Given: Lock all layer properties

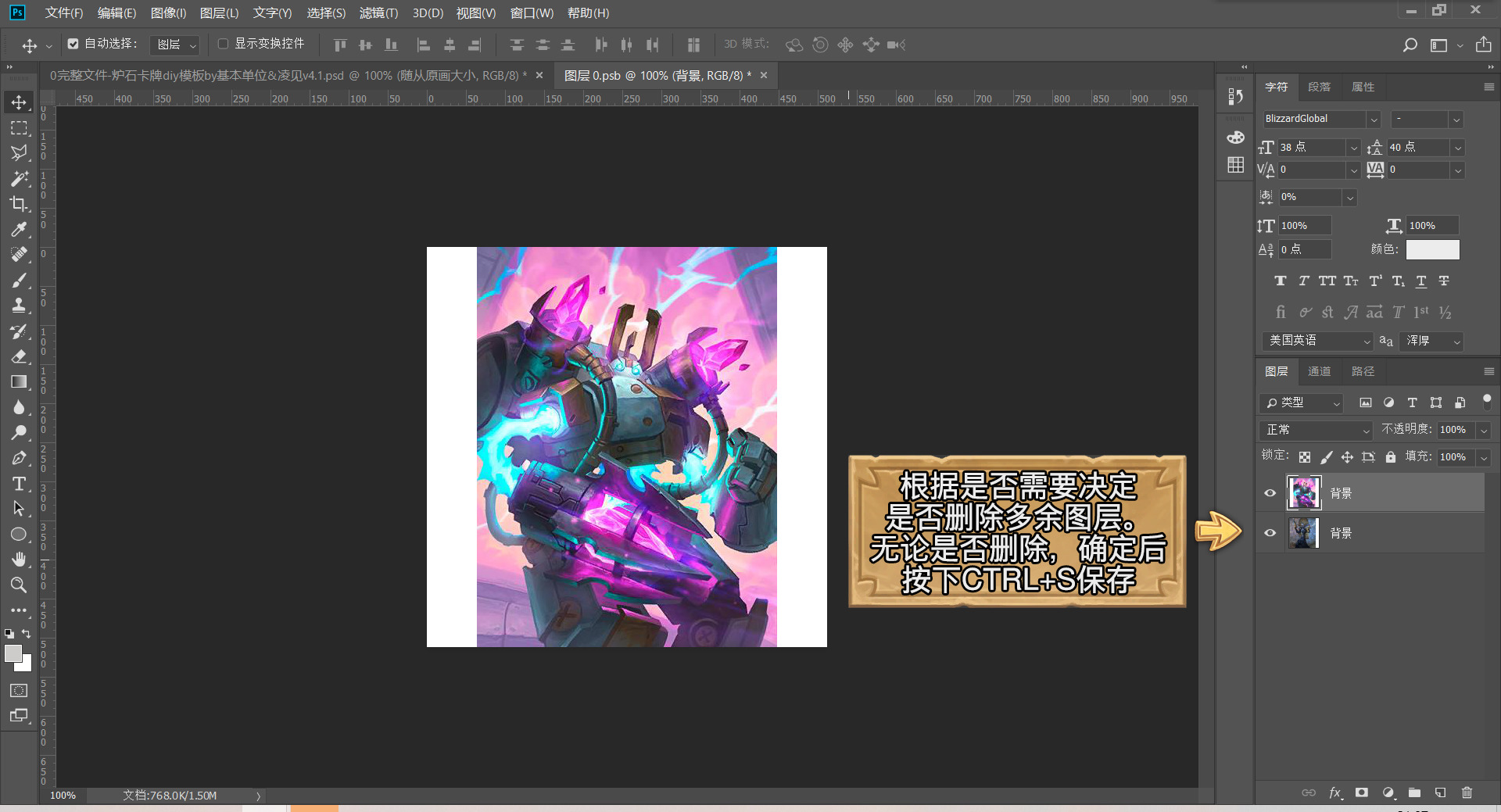Looking at the screenshot, I should pyautogui.click(x=1390, y=456).
